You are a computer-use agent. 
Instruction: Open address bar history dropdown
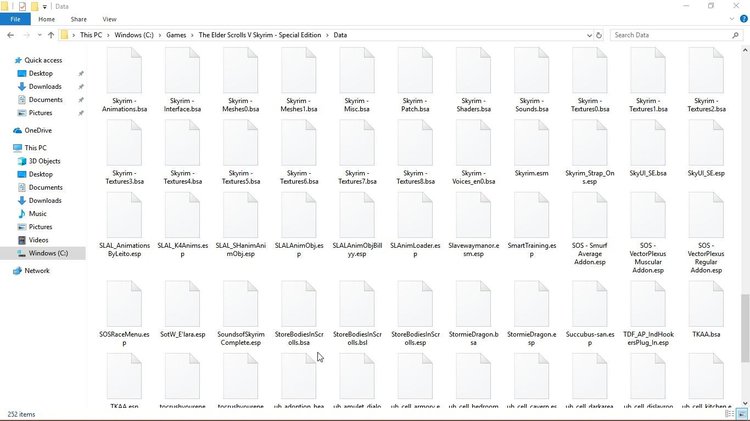589,35
